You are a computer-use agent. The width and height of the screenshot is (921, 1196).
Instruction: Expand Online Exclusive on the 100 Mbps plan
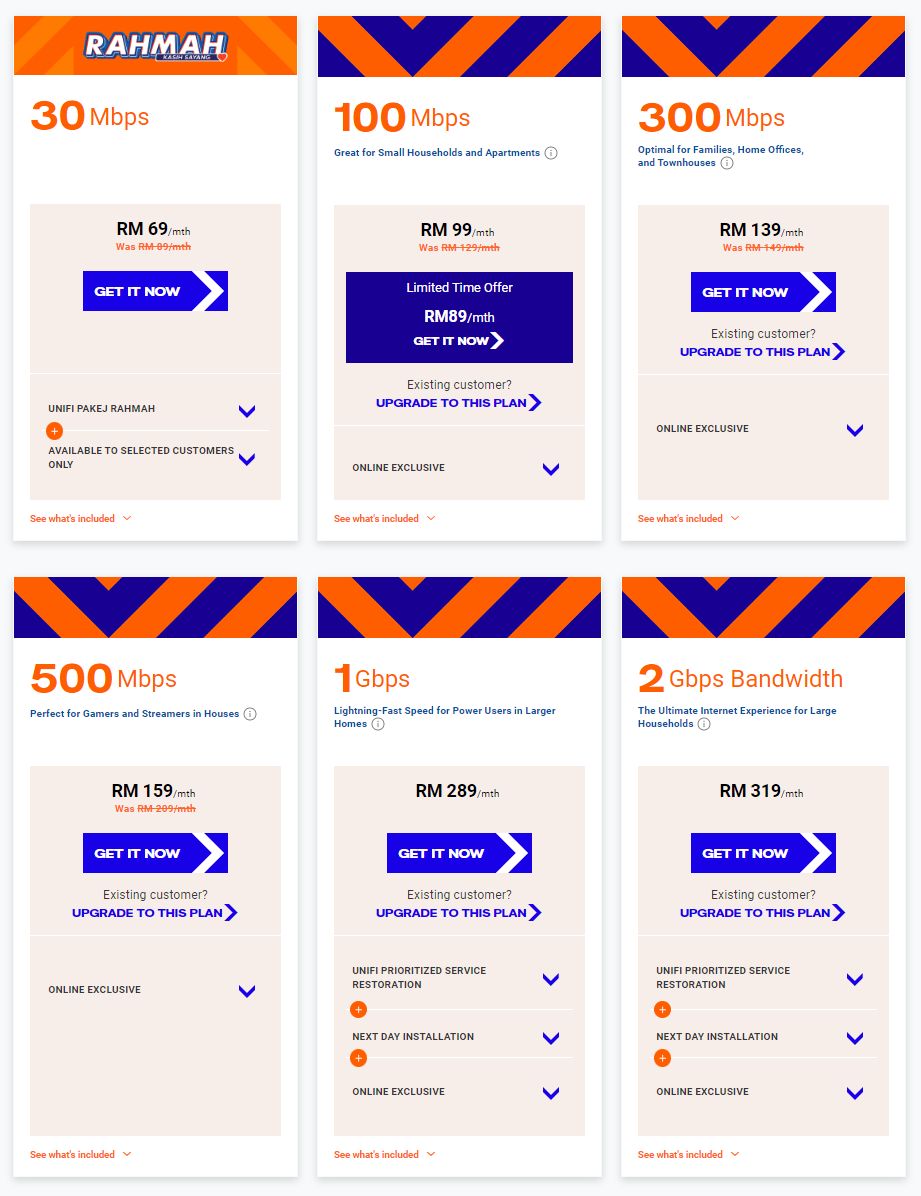point(550,468)
